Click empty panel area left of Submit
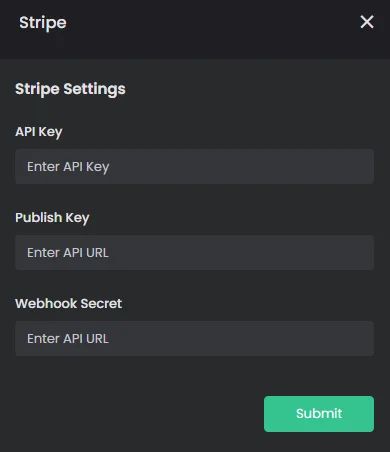The height and width of the screenshot is (452, 390). point(133,414)
